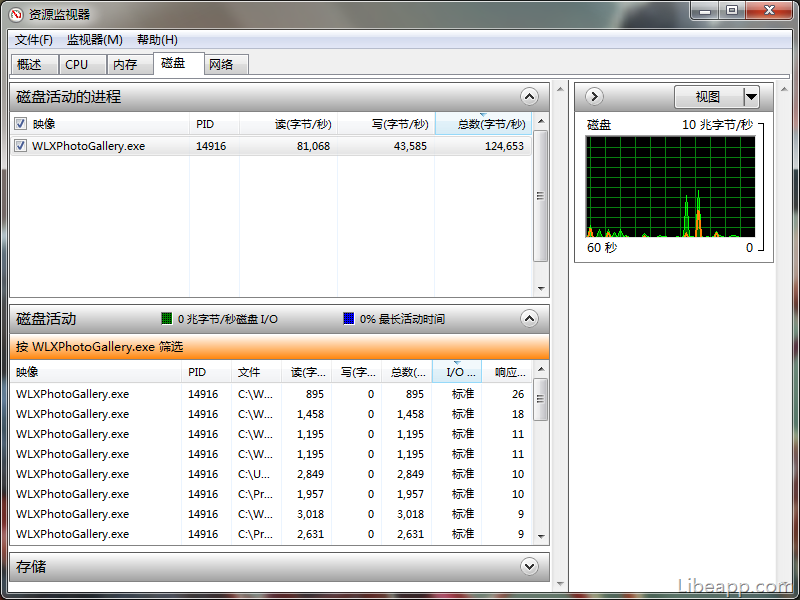The width and height of the screenshot is (800, 600).
Task: Maximize the Resource Monitor window
Action: click(x=732, y=10)
